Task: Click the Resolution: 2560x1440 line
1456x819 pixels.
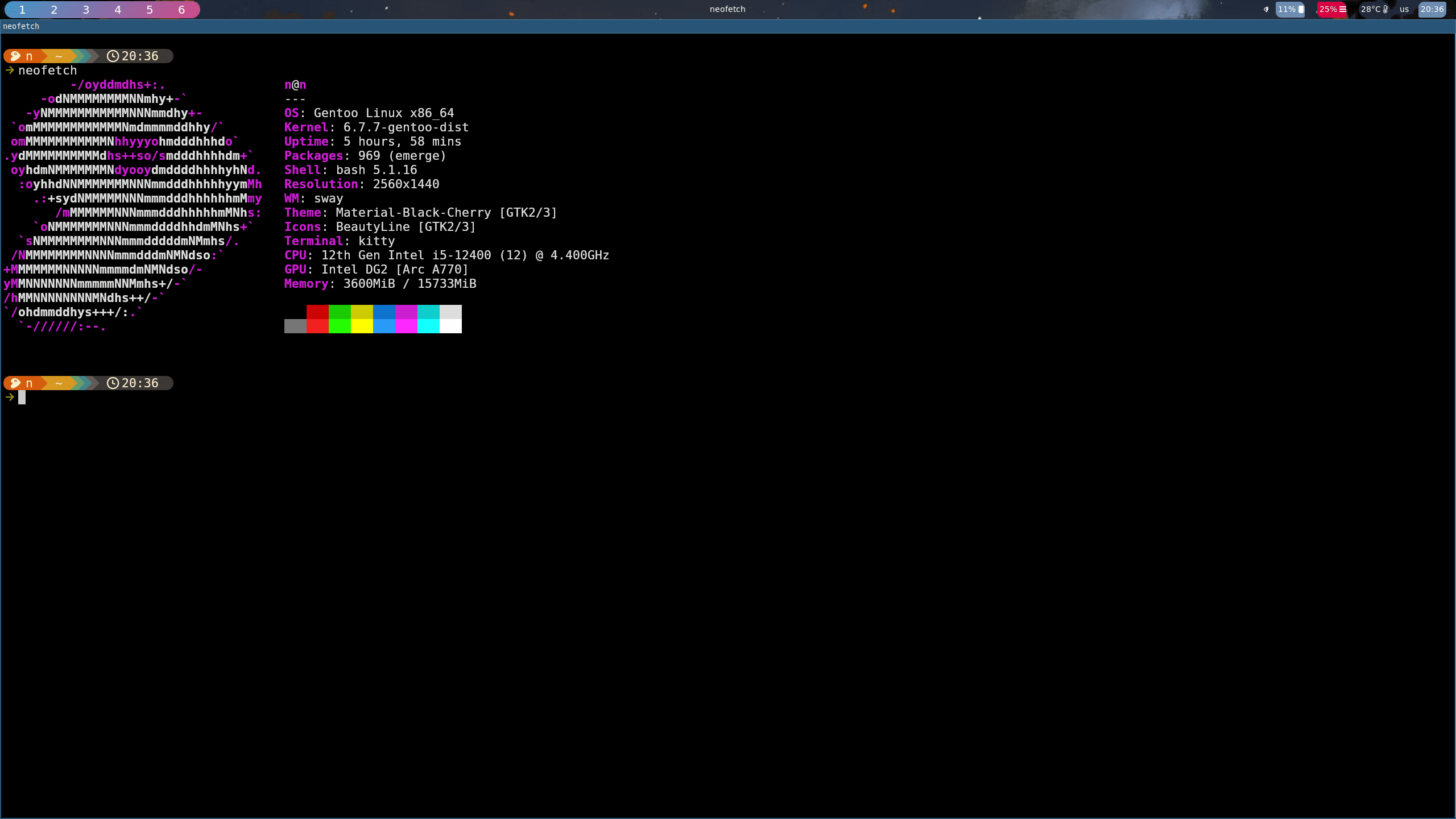Action: 362,184
